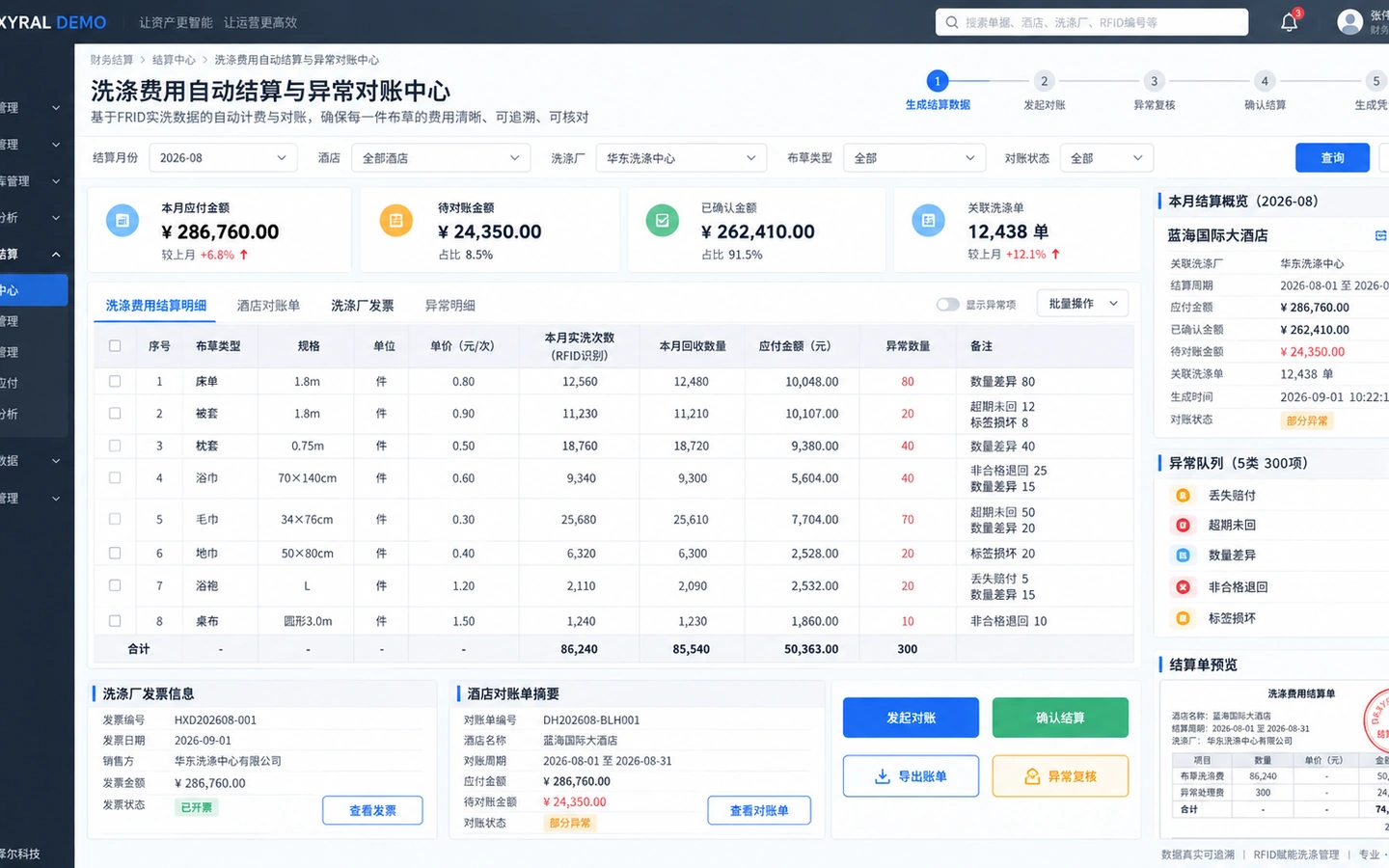This screenshot has height=868, width=1389.
Task: Click the switch icon beside 蓝海国际大酒店
Action: (1380, 235)
